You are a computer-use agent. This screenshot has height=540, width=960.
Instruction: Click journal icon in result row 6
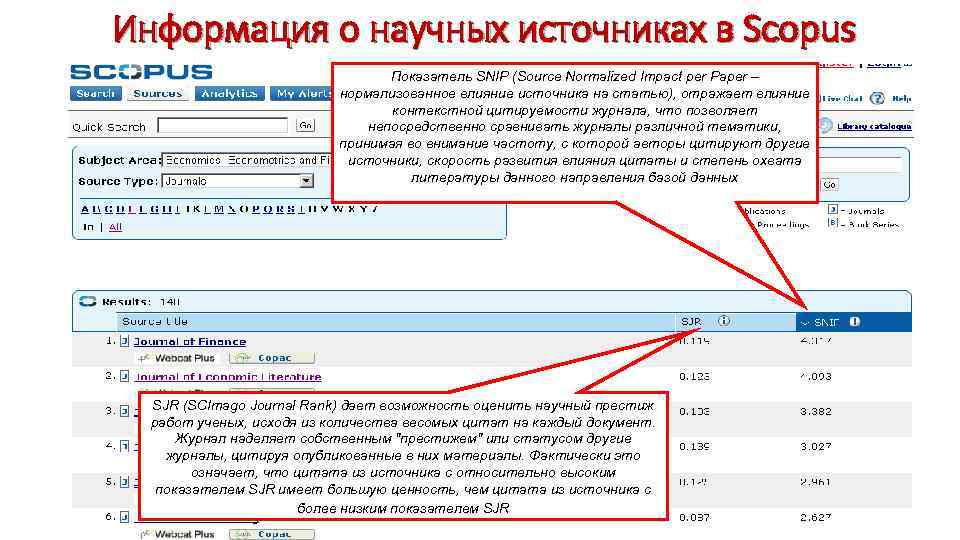(x=124, y=517)
